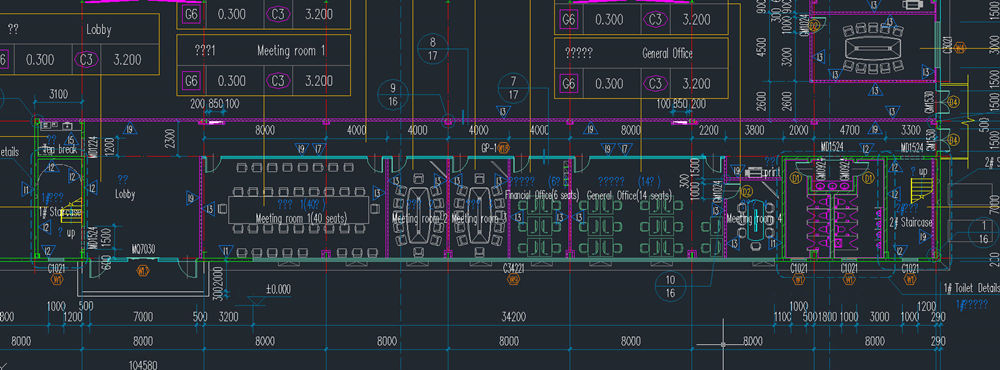
Task: Click the 8/17 section callout circle
Action: [x=433, y=49]
